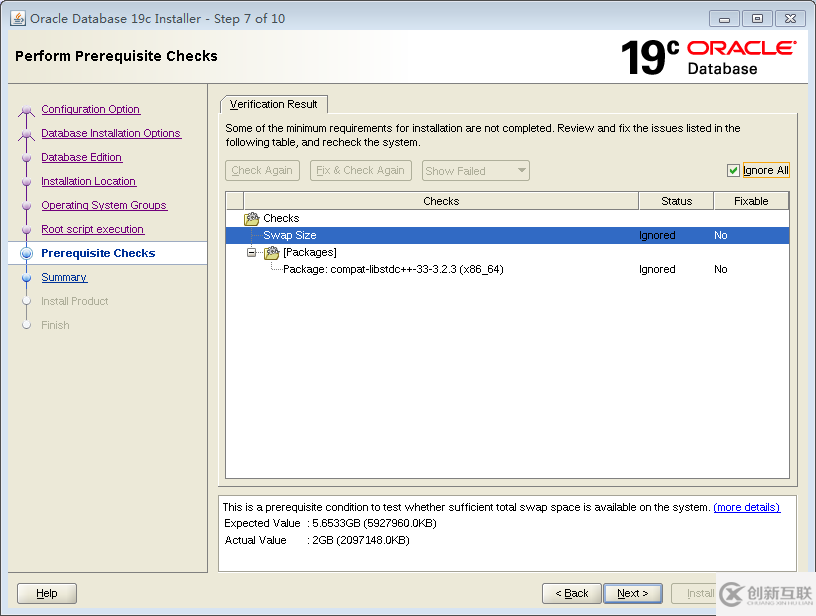Click the Packages folder icon
The image size is (816, 616).
pyautogui.click(x=272, y=252)
